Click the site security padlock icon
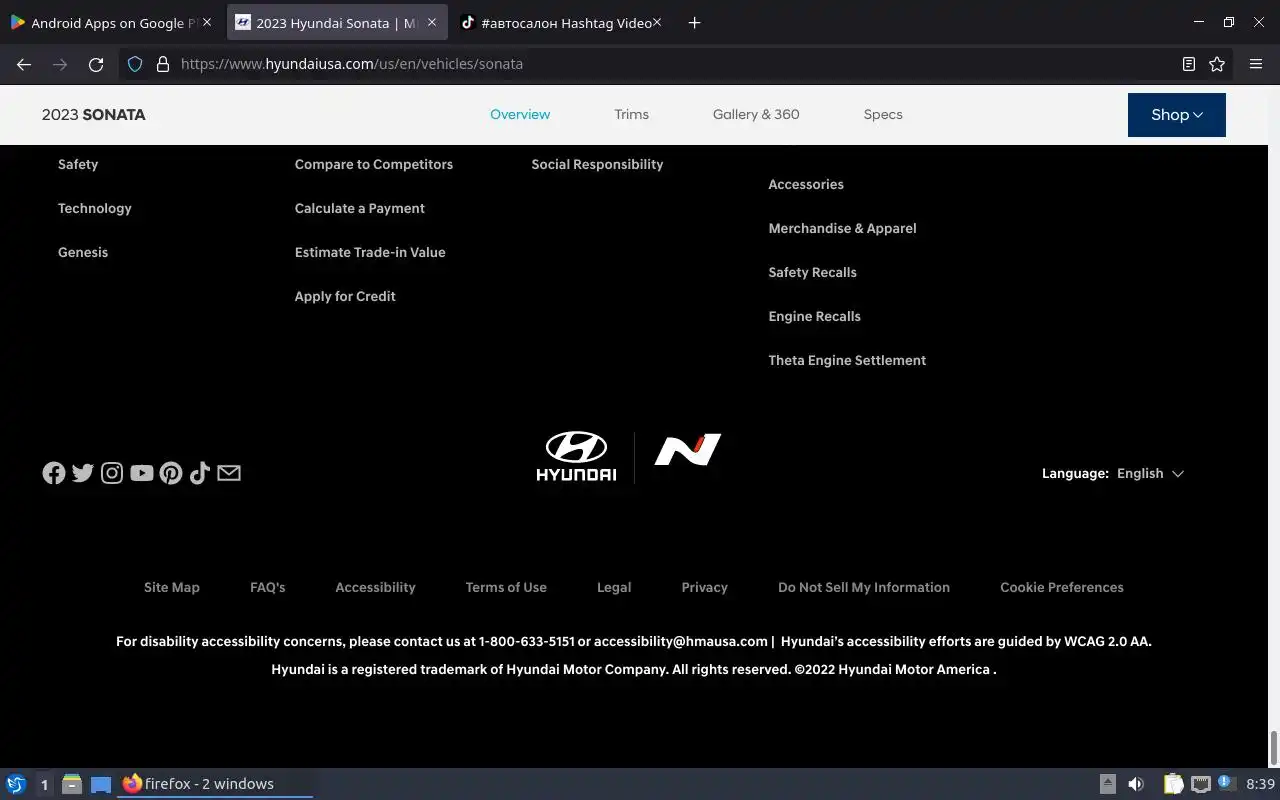 pyautogui.click(x=163, y=64)
